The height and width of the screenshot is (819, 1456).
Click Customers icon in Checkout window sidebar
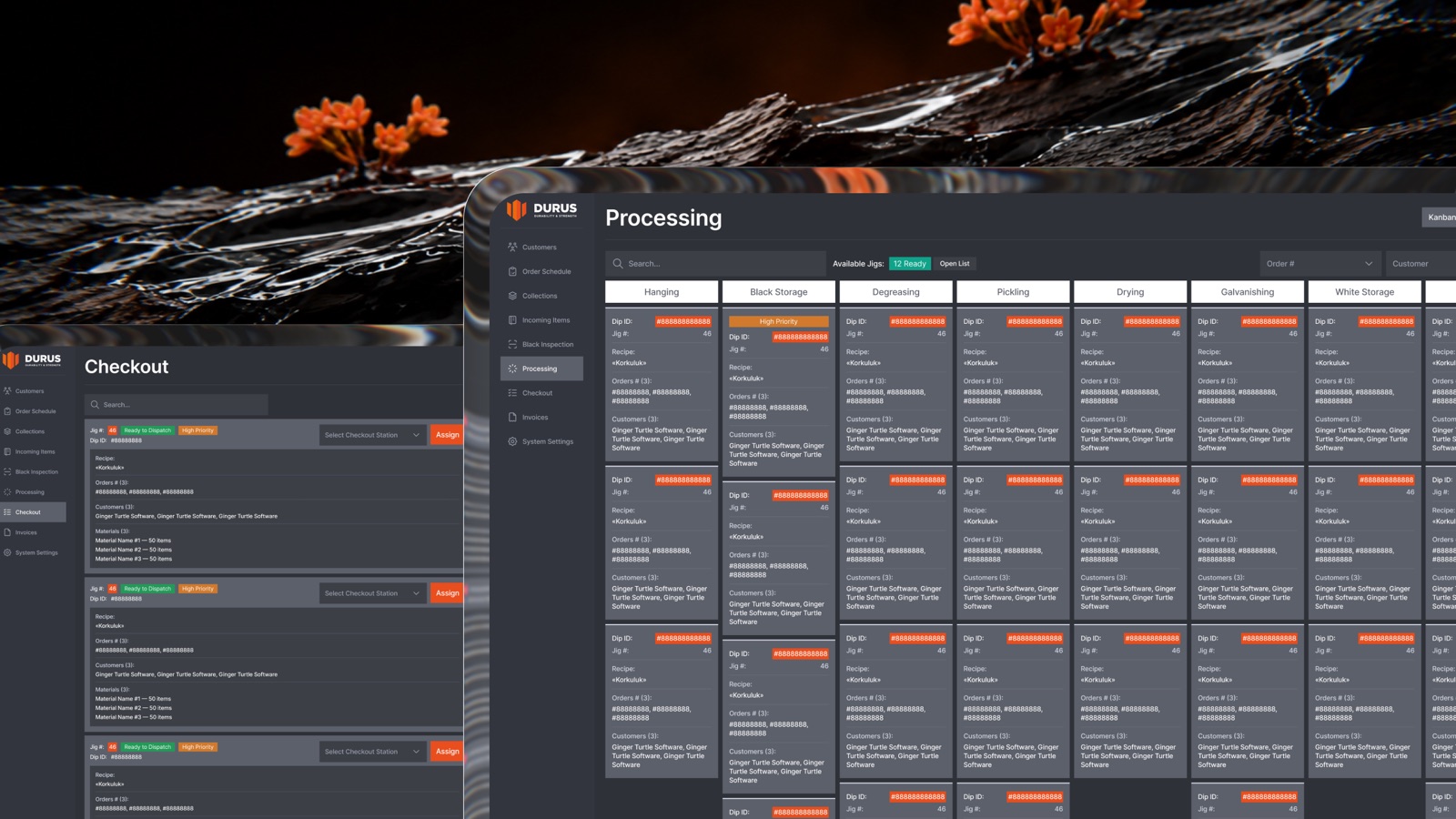pyautogui.click(x=7, y=391)
